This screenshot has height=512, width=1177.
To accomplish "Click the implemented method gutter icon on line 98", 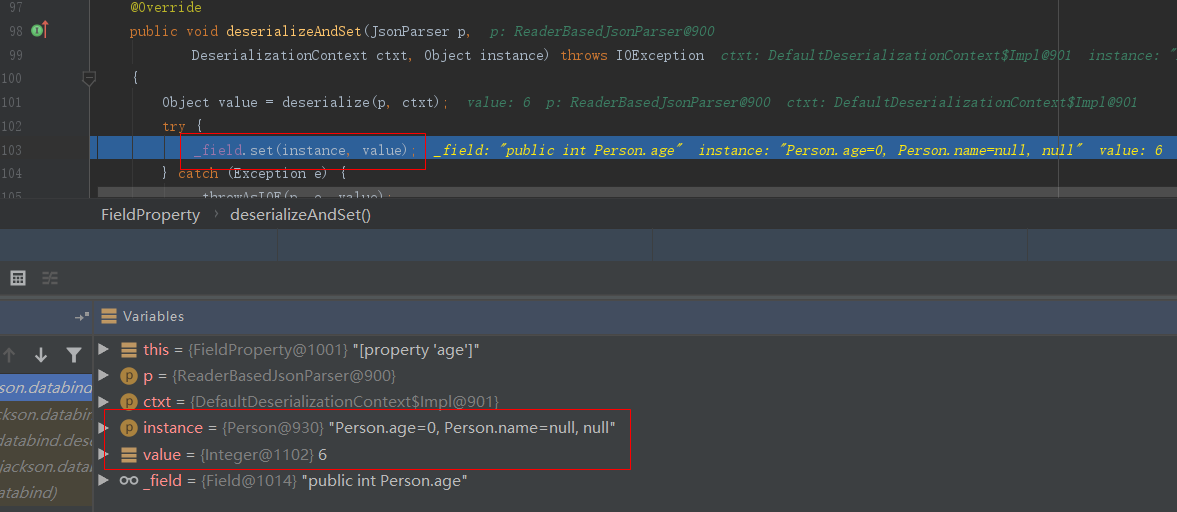I will click(x=40, y=31).
